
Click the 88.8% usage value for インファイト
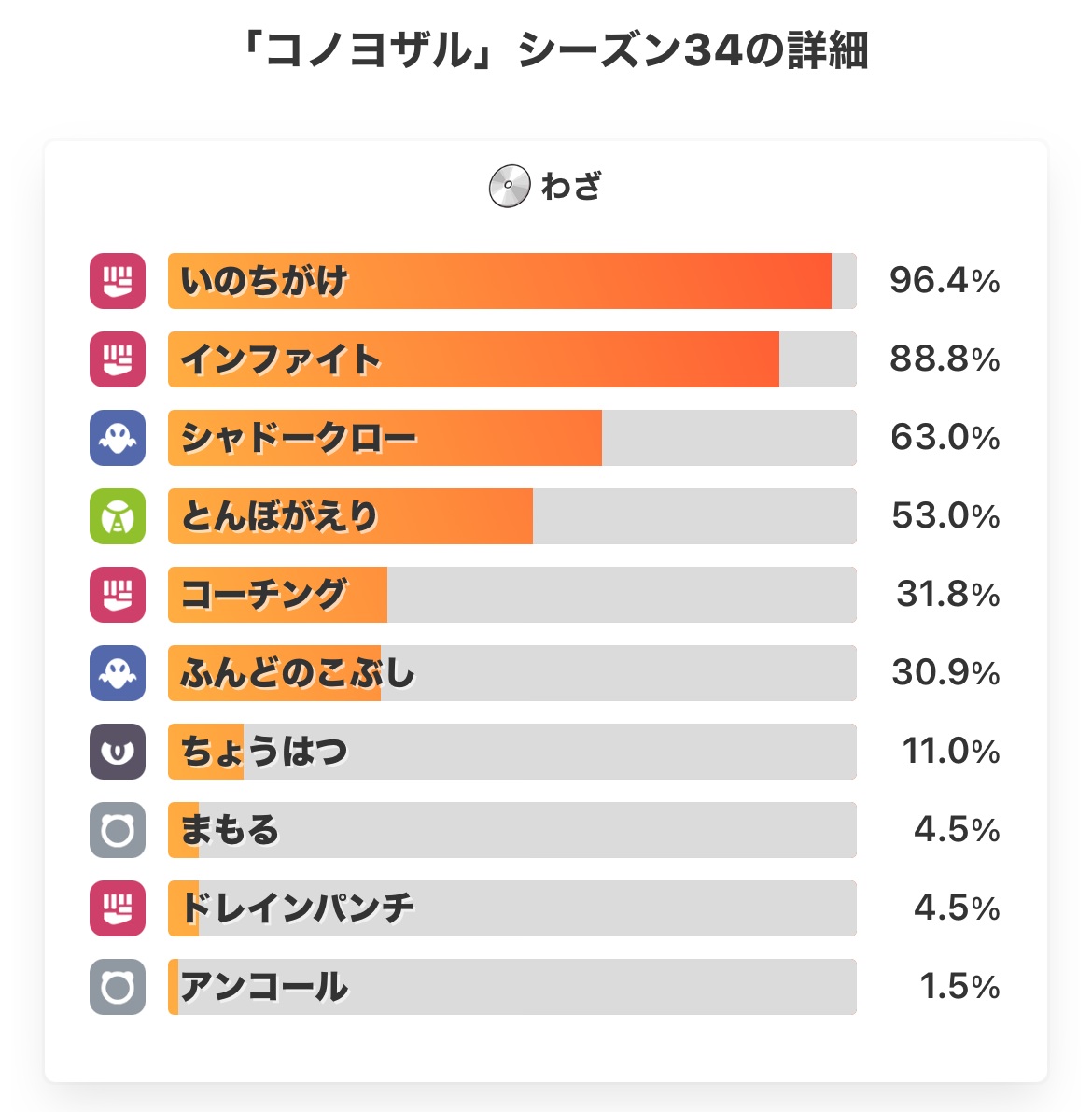pos(945,359)
